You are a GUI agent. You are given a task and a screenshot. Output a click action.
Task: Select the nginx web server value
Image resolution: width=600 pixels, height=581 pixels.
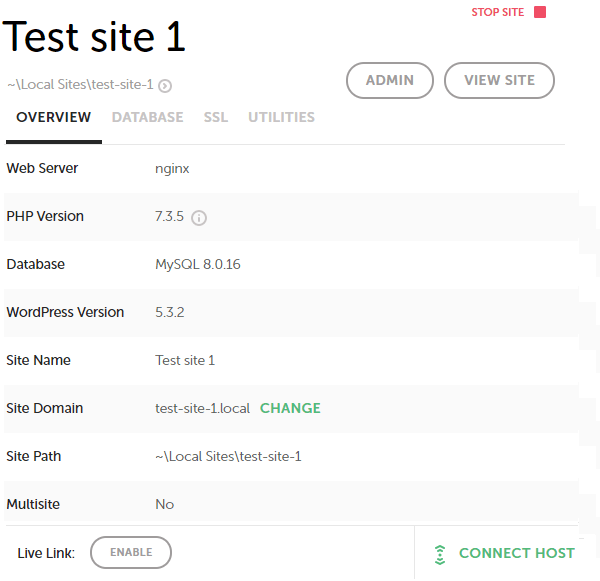pos(172,169)
